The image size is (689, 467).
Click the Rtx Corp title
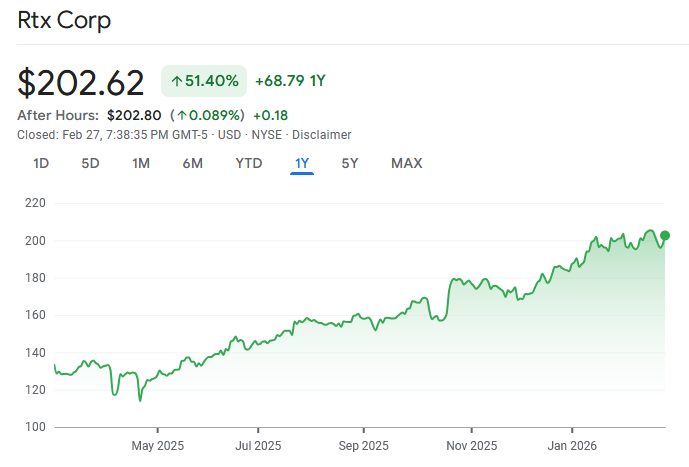(64, 20)
